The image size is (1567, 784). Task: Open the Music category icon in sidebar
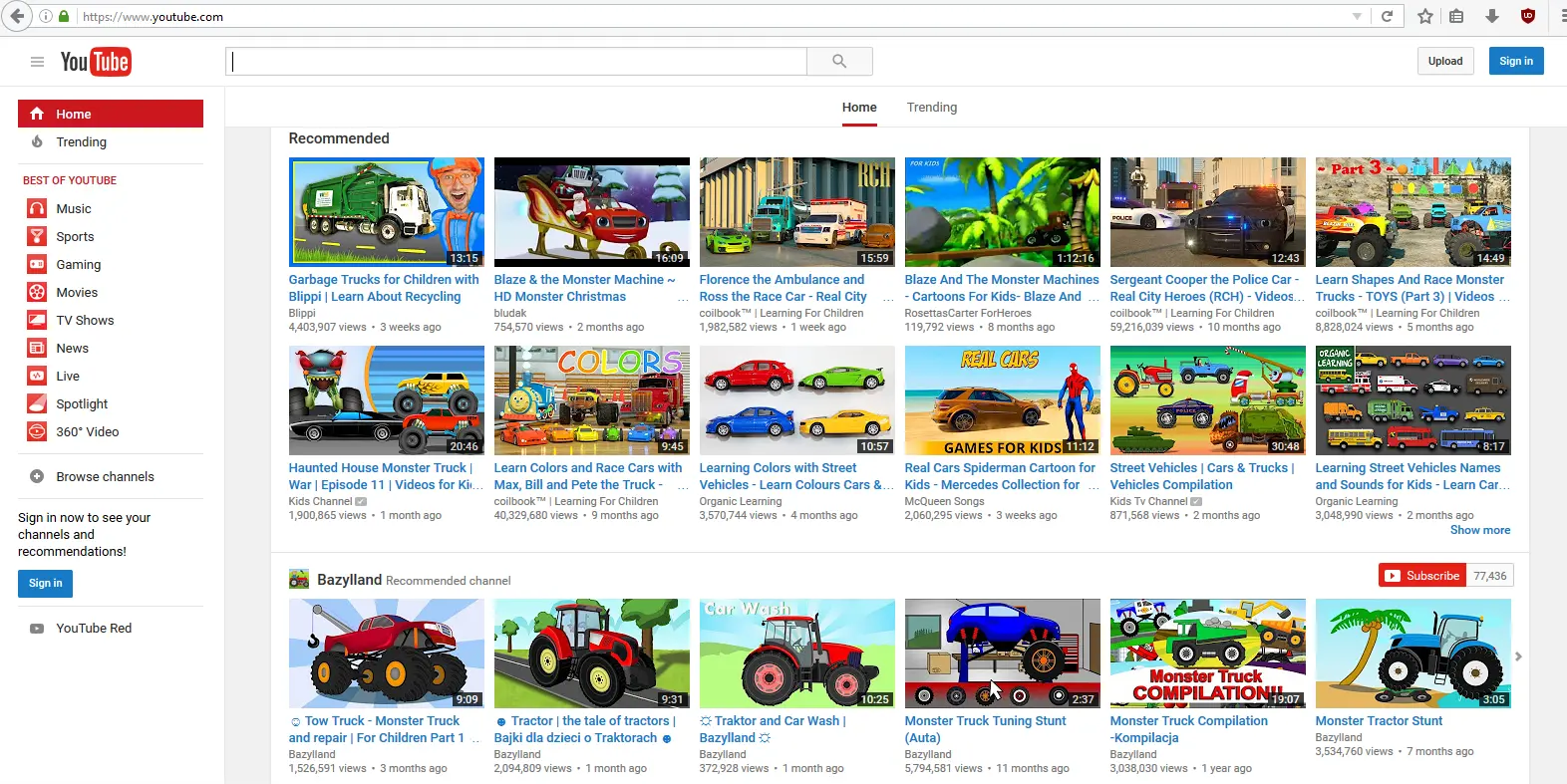37,208
